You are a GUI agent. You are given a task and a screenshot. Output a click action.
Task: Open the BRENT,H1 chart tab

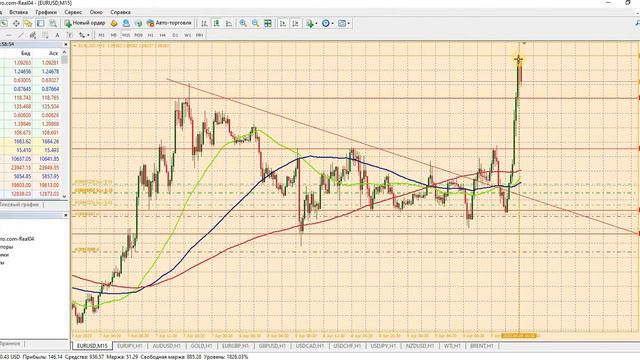click(482, 346)
